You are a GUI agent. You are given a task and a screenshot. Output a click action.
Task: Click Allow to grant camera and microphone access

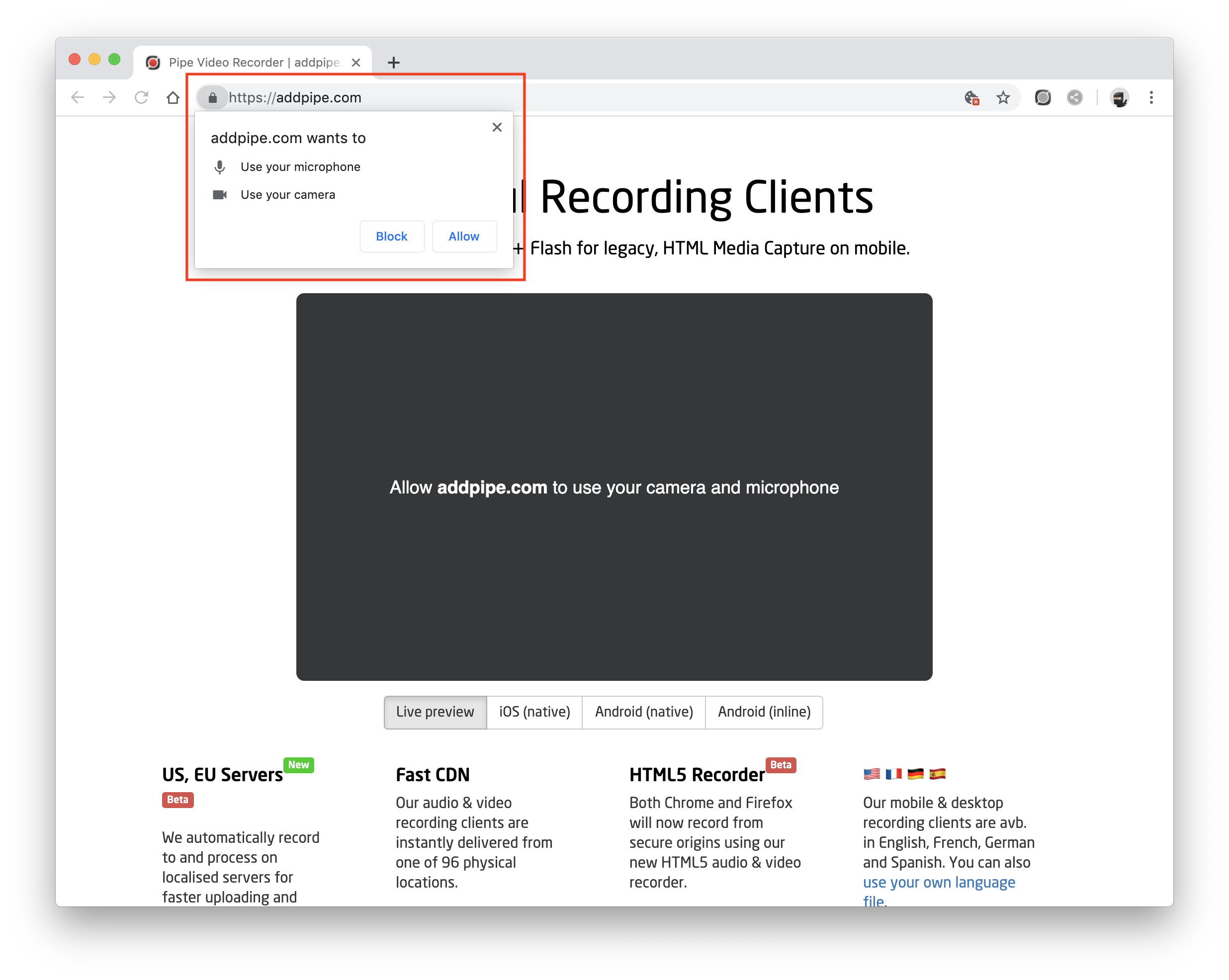464,235
